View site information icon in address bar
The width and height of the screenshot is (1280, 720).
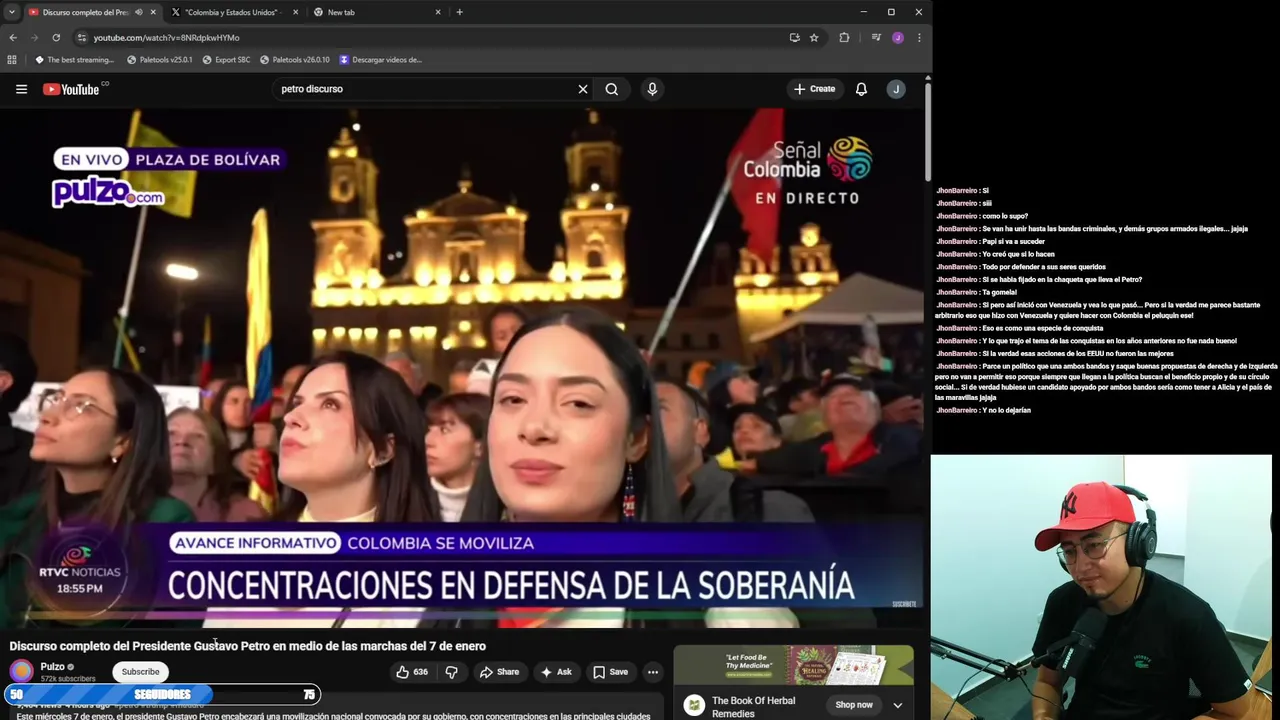click(82, 37)
